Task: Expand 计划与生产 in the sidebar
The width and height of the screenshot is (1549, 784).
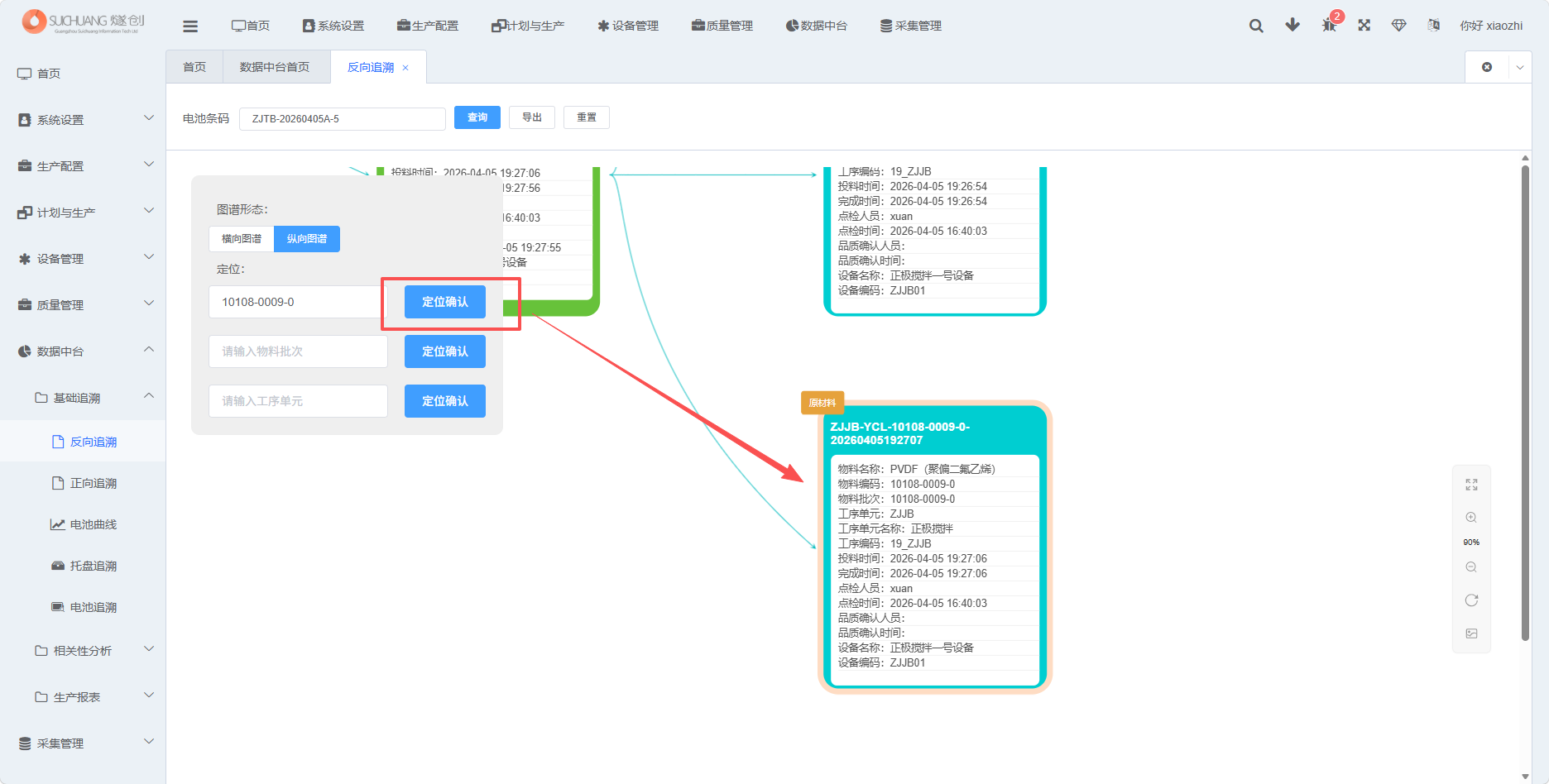Action: coord(83,213)
